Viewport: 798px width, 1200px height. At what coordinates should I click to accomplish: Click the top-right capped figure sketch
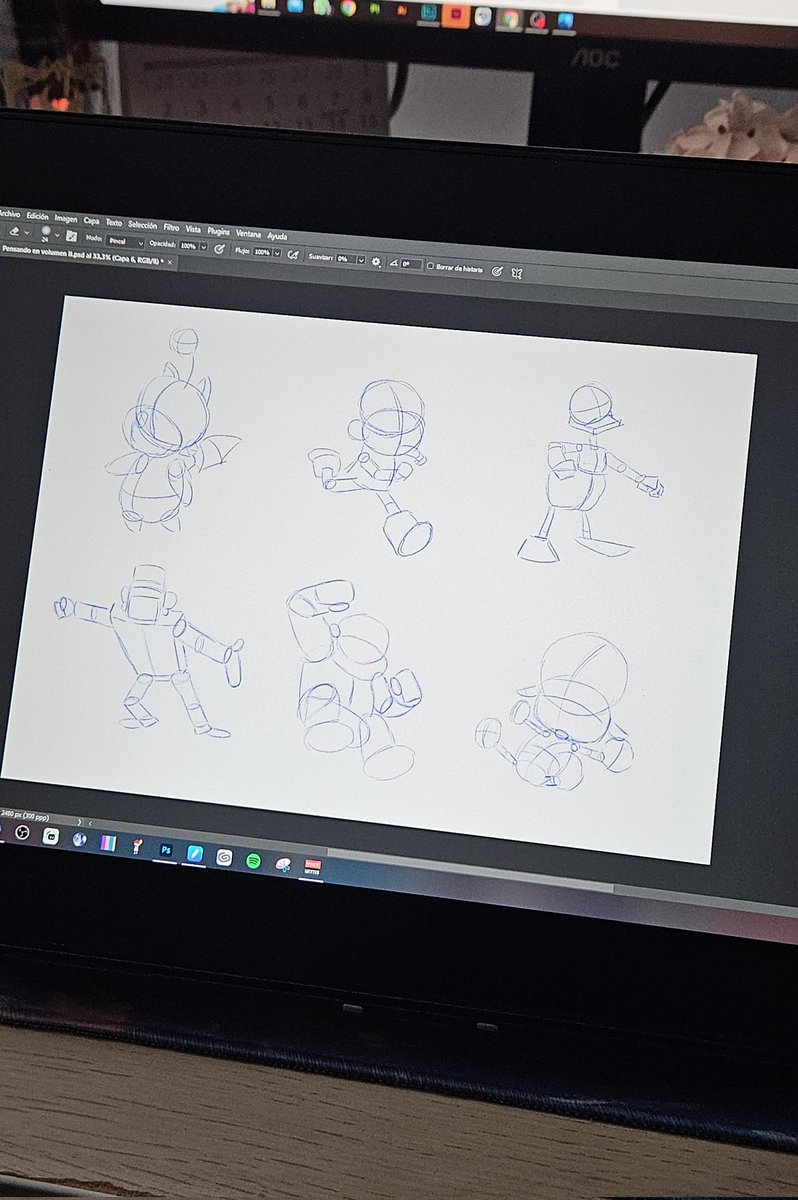pyautogui.click(x=590, y=472)
